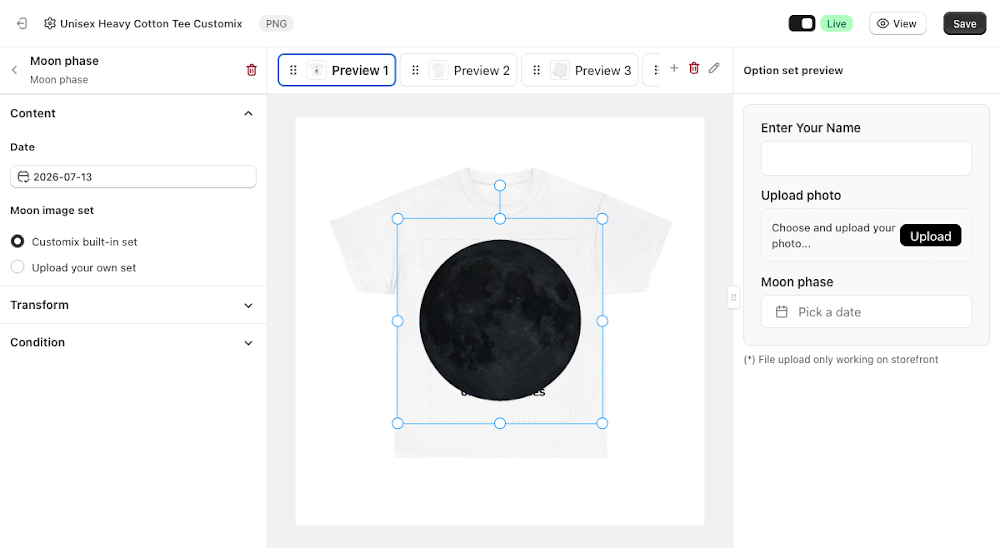Delete the Moon phase layer via trash icon

251,70
